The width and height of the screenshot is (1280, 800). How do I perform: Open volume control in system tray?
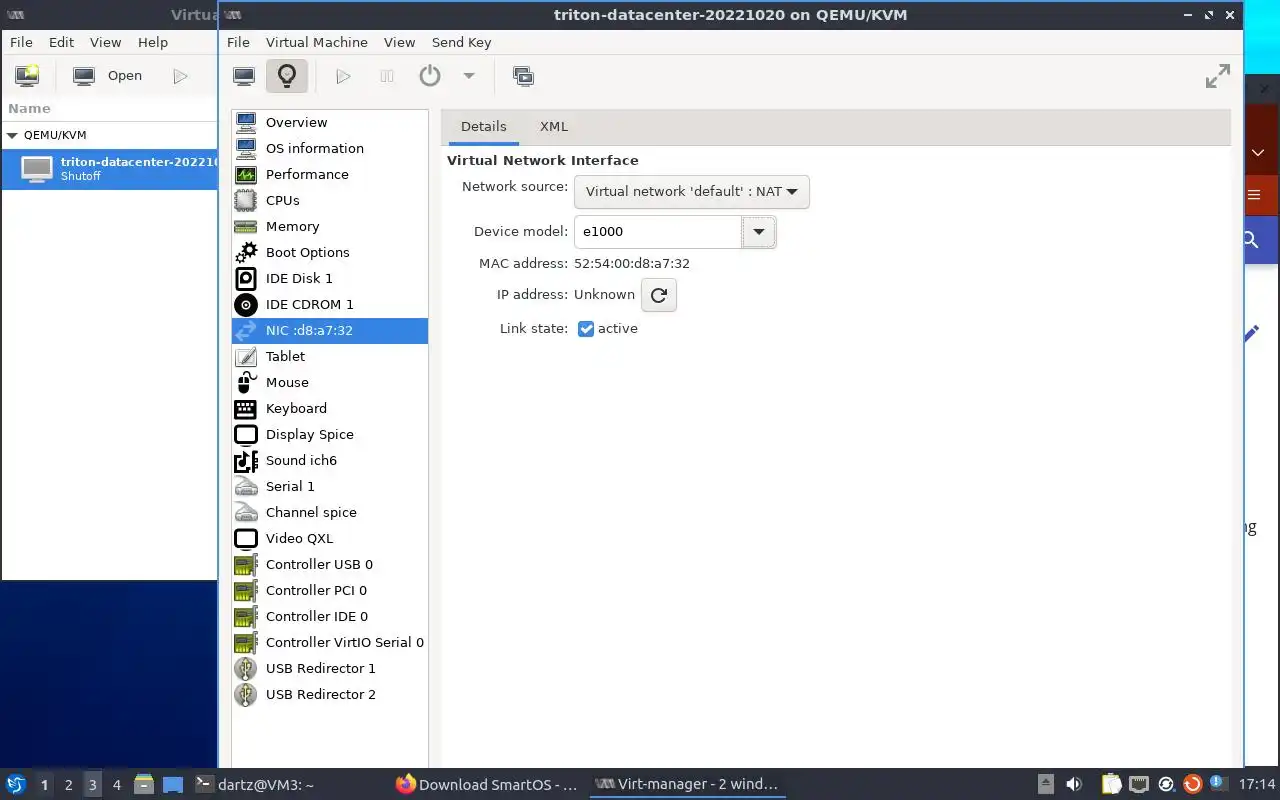(x=1074, y=785)
